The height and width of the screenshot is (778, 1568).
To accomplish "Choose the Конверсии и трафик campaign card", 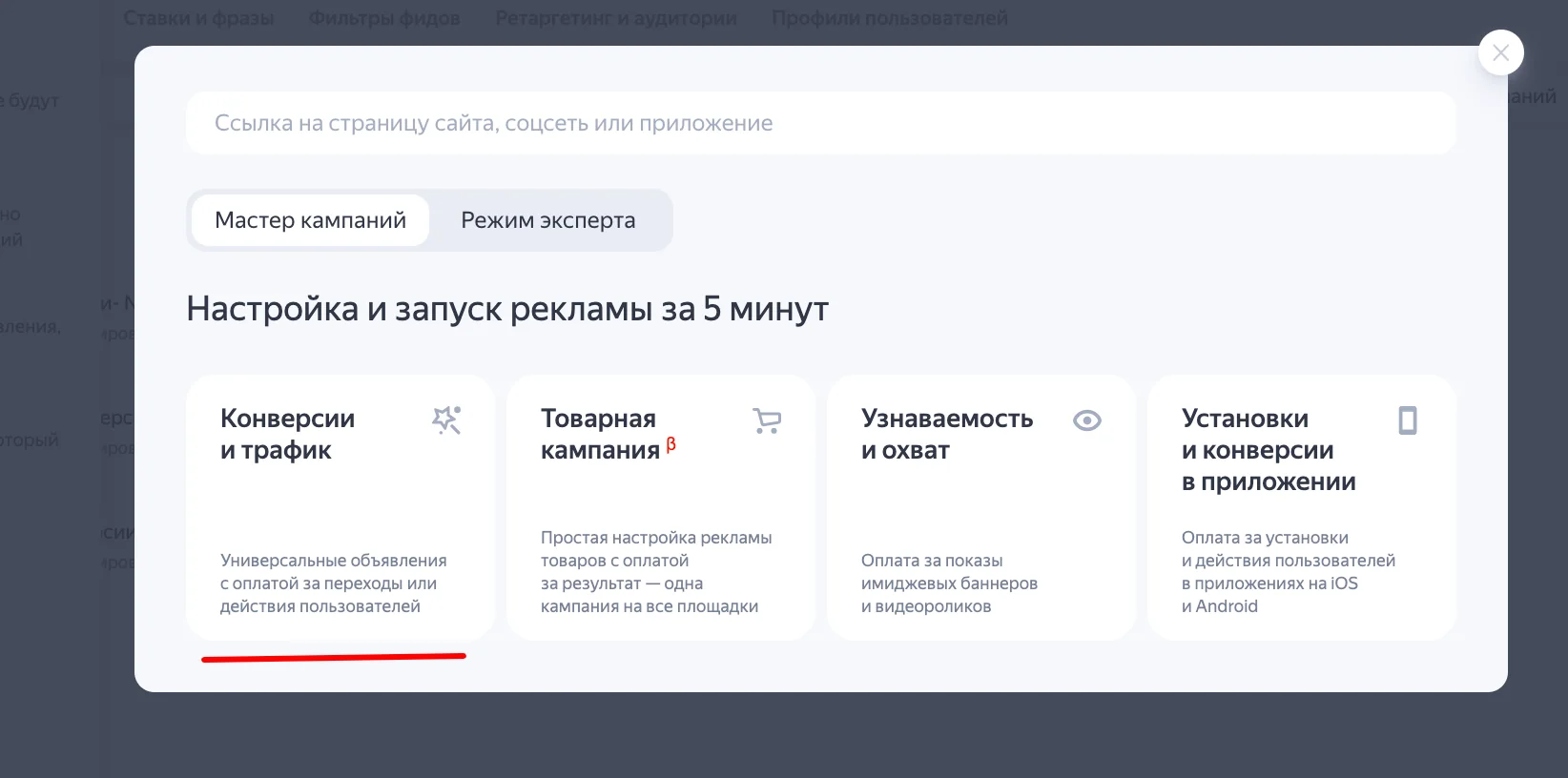I will (340, 507).
